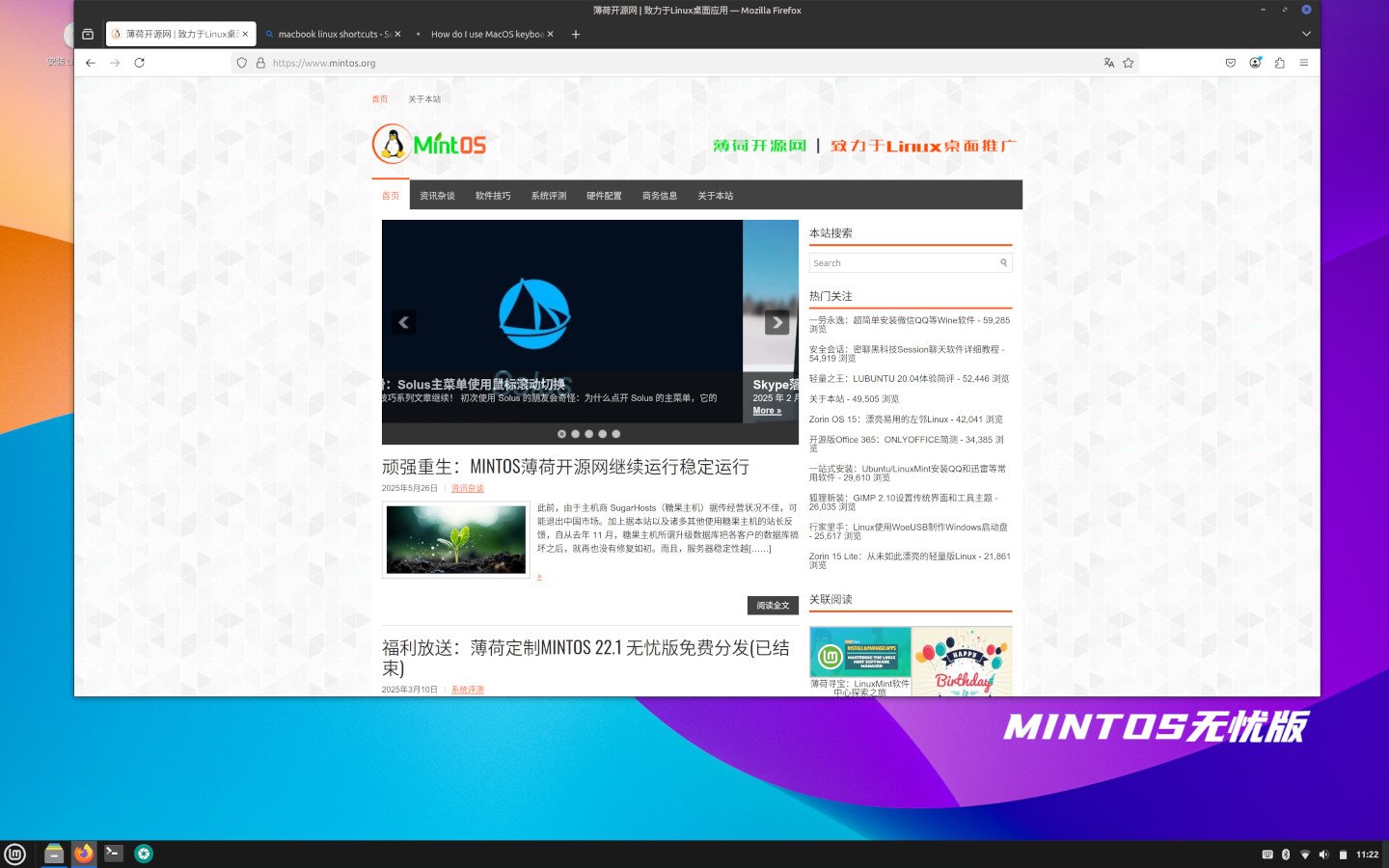Click the 阅读全文 button
Image resolution: width=1389 pixels, height=868 pixels.
tap(773, 606)
